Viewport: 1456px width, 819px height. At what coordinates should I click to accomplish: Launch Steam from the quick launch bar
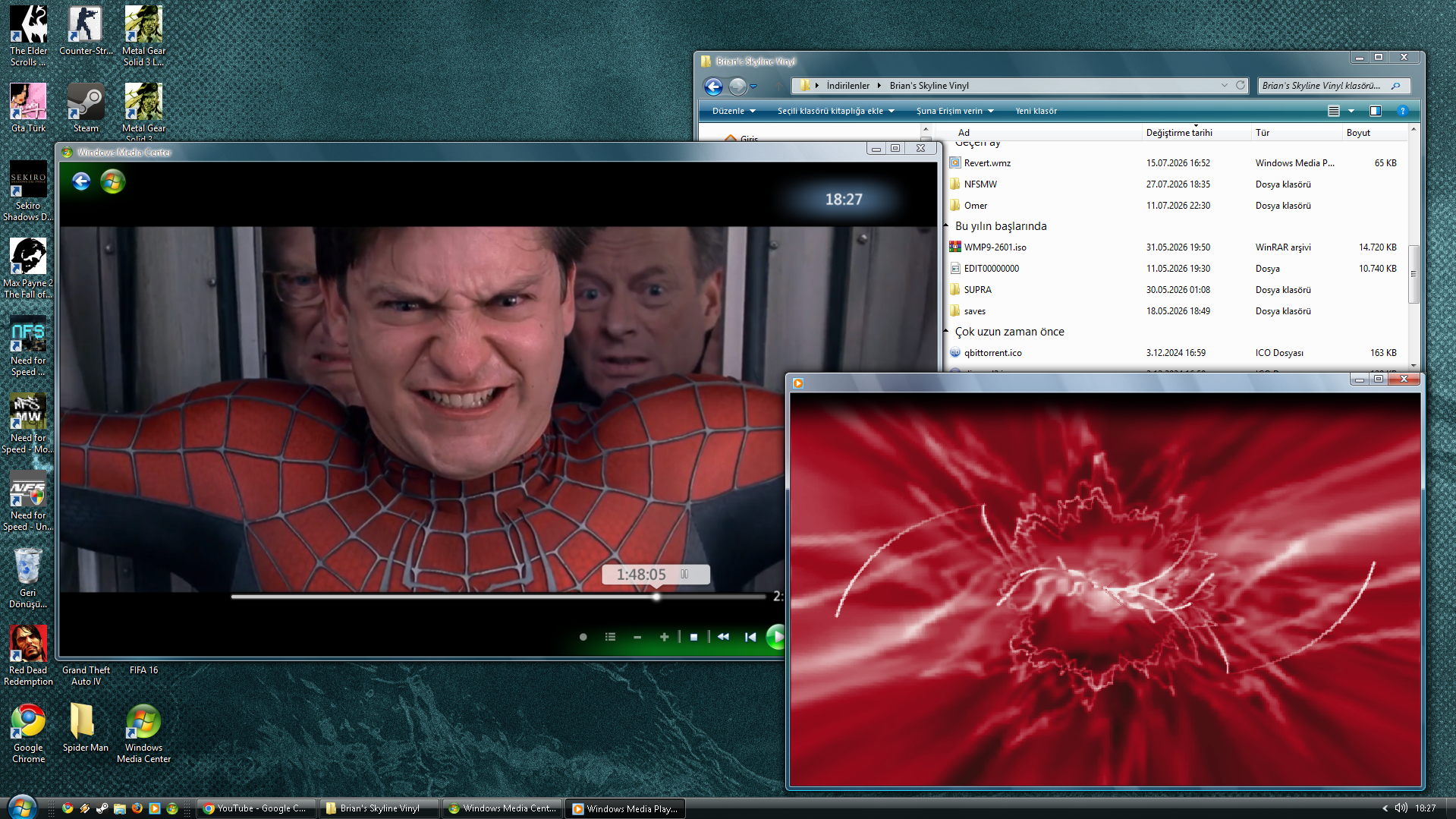[x=102, y=808]
